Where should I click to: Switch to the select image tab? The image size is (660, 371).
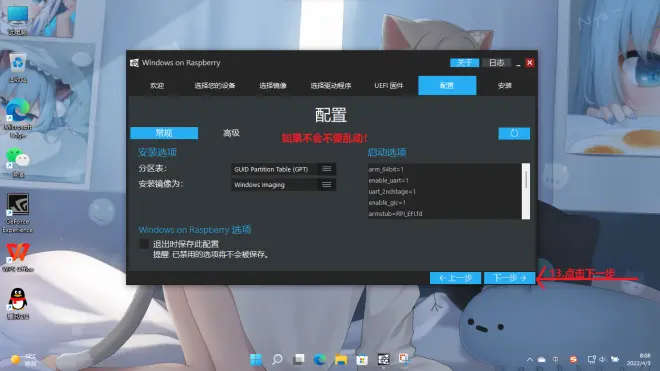273,86
